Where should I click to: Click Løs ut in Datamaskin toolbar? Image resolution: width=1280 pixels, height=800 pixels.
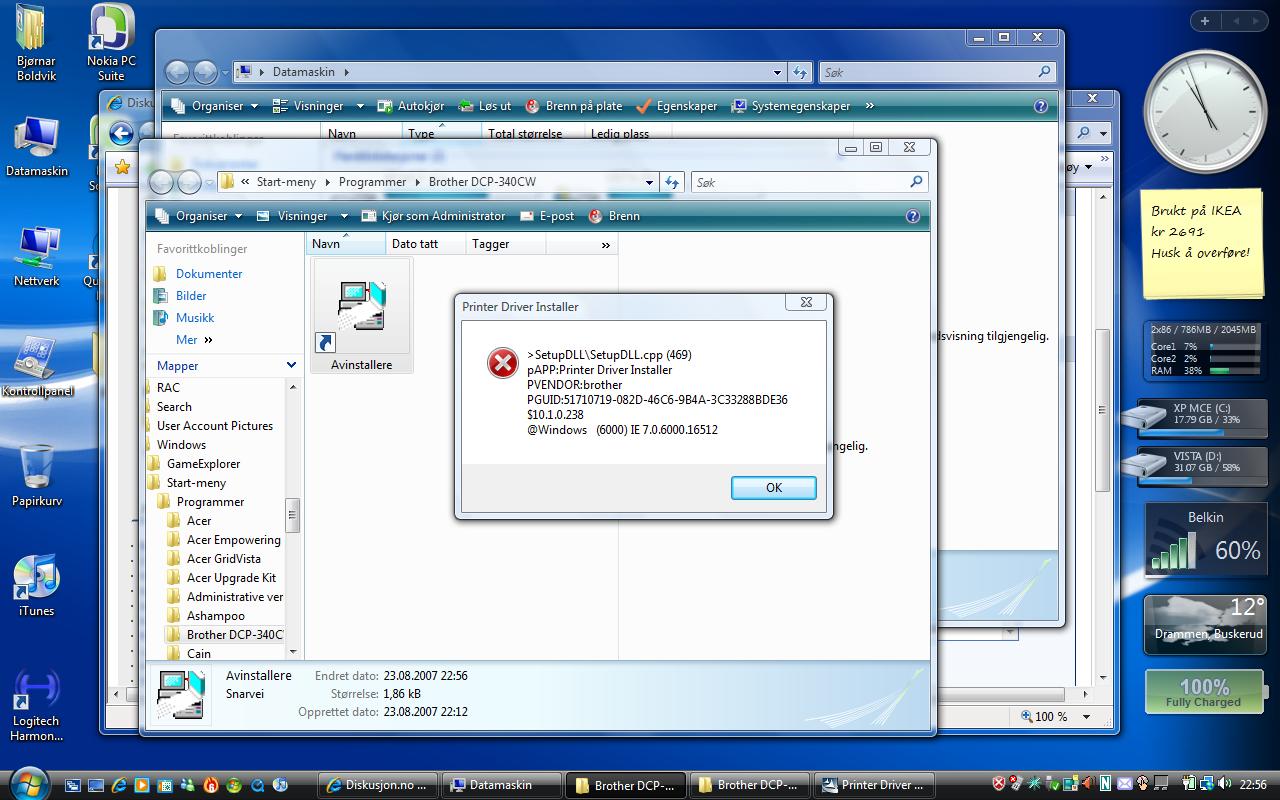(x=484, y=106)
